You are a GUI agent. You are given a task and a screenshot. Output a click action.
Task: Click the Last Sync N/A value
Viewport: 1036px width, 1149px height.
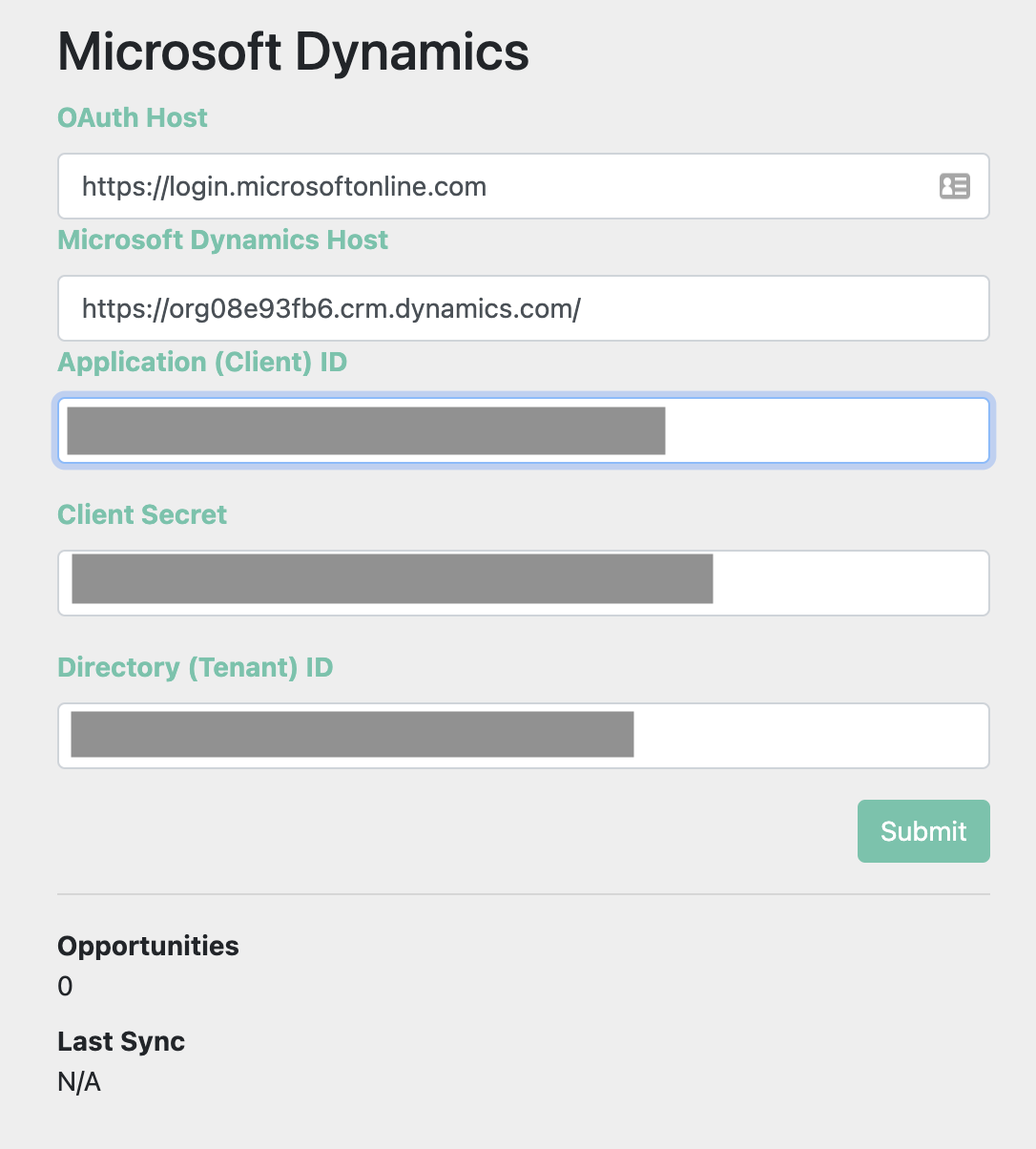tap(79, 1082)
